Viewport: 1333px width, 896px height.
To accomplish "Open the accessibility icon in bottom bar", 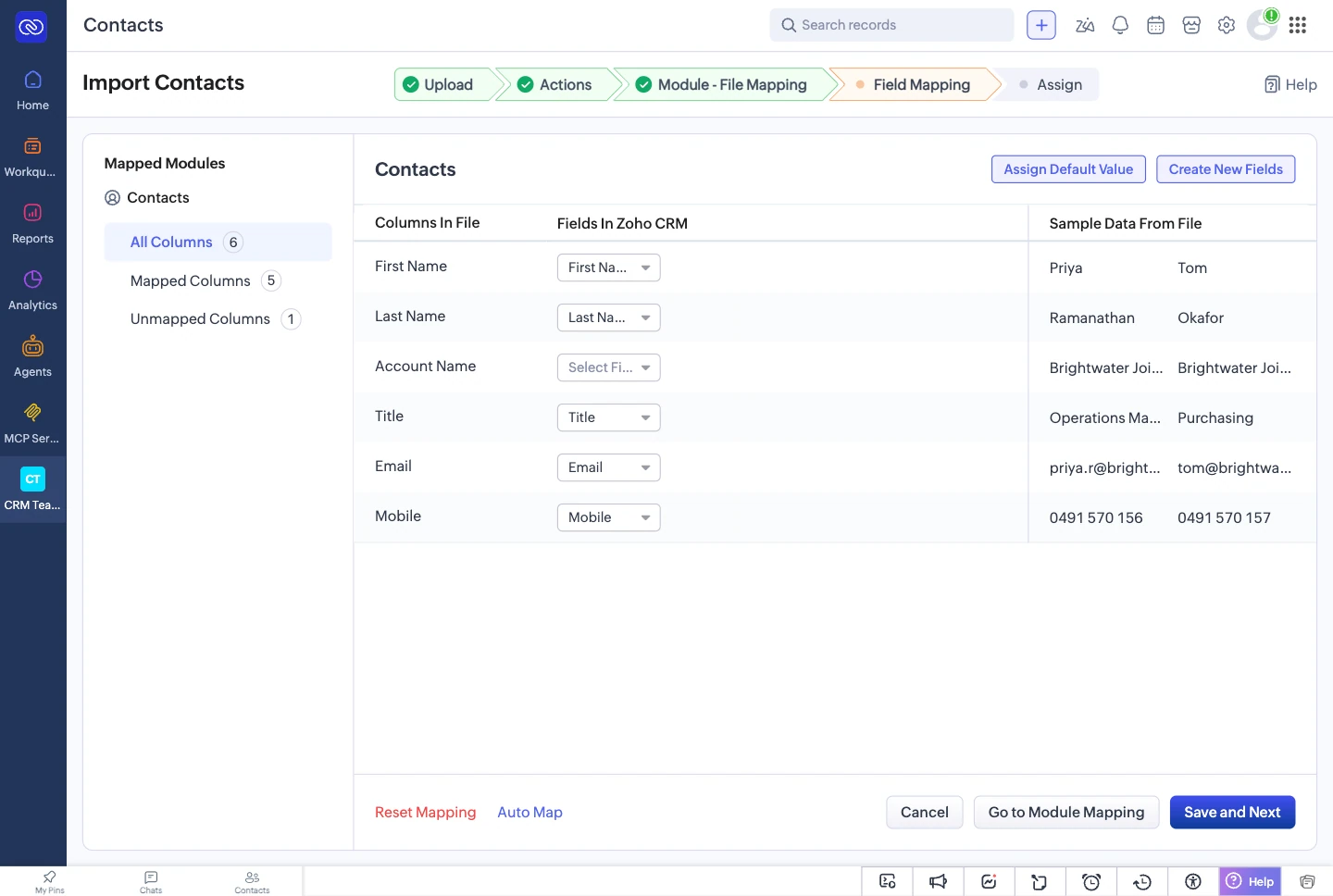I will (1192, 881).
